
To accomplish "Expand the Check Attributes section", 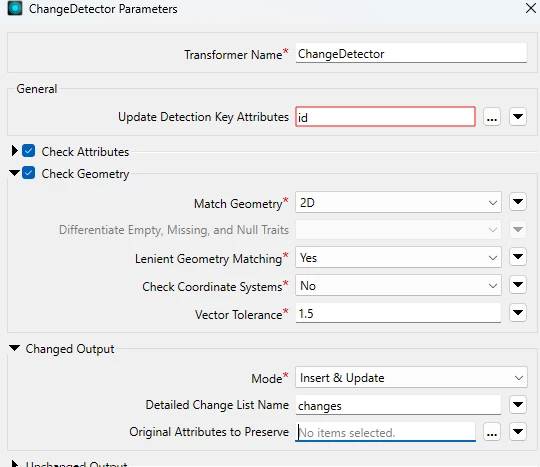I will pyautogui.click(x=14, y=151).
